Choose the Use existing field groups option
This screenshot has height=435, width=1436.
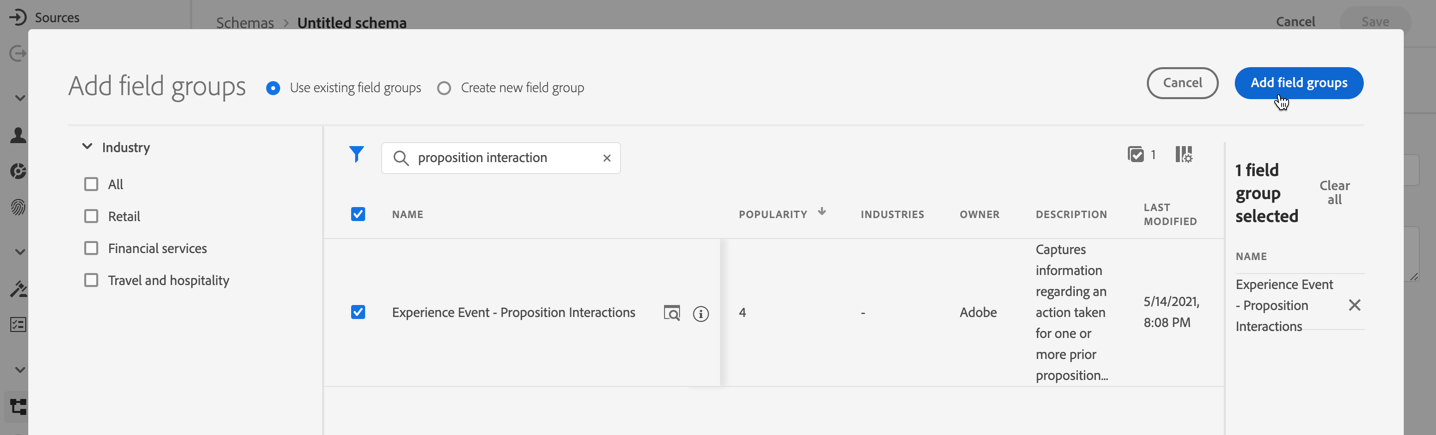(x=273, y=88)
